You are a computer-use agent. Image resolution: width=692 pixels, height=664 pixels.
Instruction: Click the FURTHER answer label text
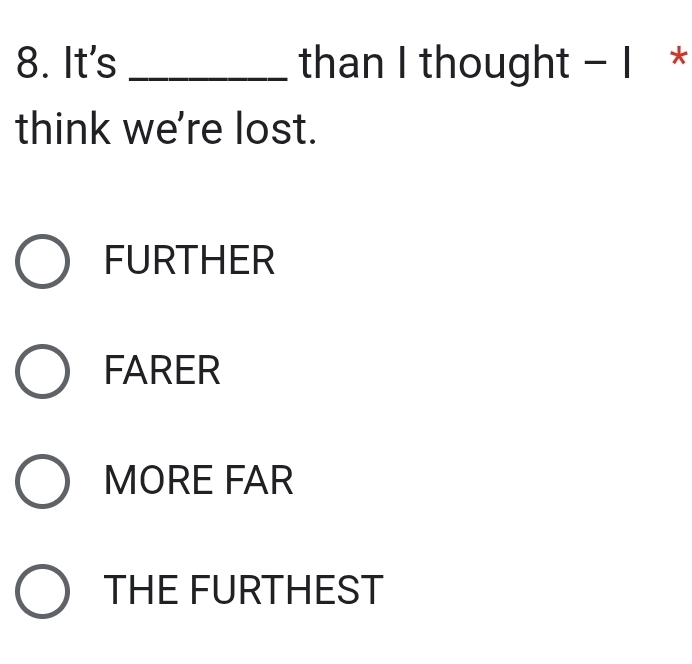coord(189,262)
